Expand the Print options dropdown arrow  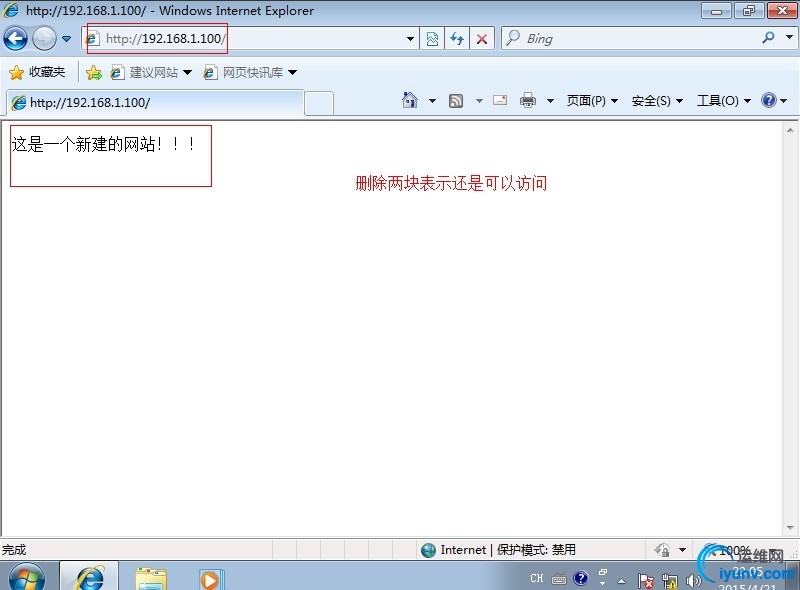550,101
